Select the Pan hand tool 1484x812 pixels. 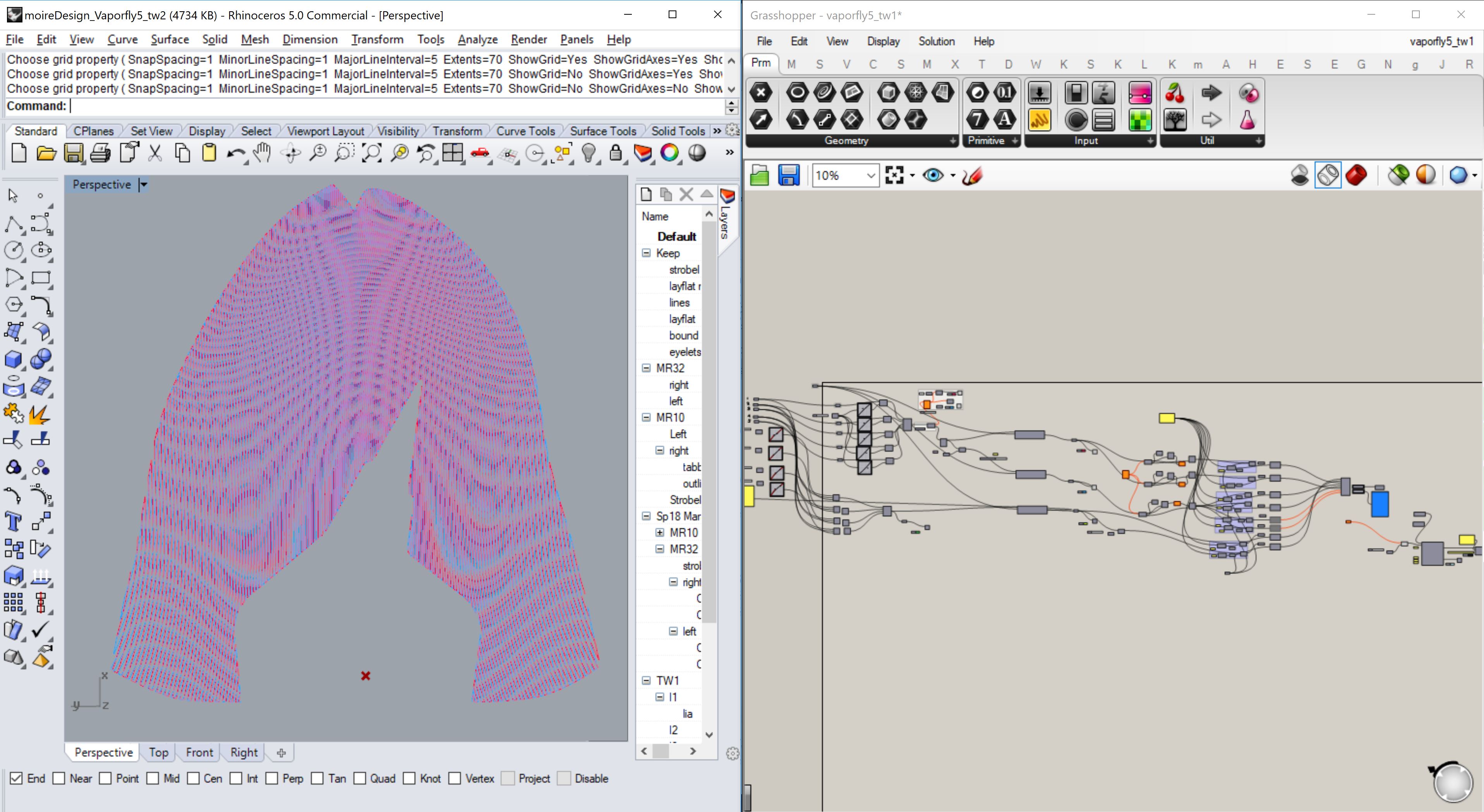point(262,153)
